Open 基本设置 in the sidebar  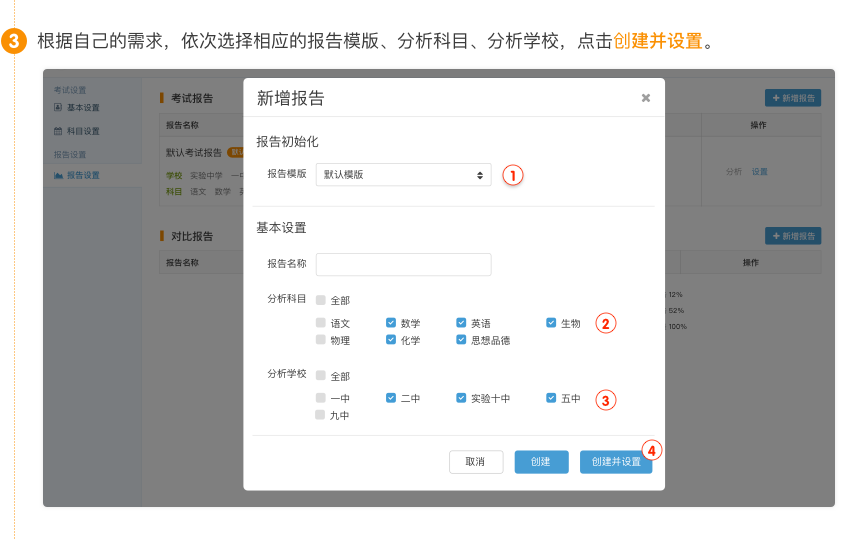tap(82, 108)
